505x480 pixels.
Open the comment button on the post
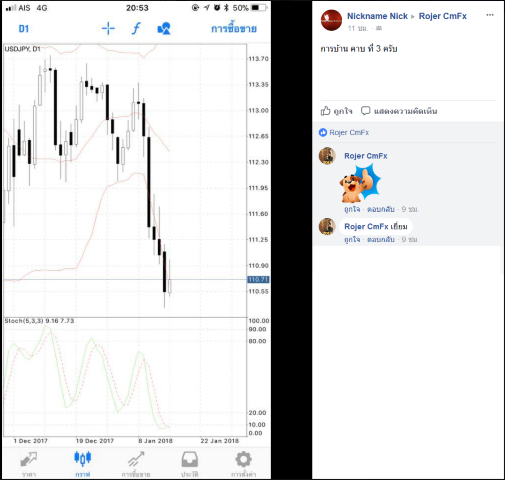[399, 111]
